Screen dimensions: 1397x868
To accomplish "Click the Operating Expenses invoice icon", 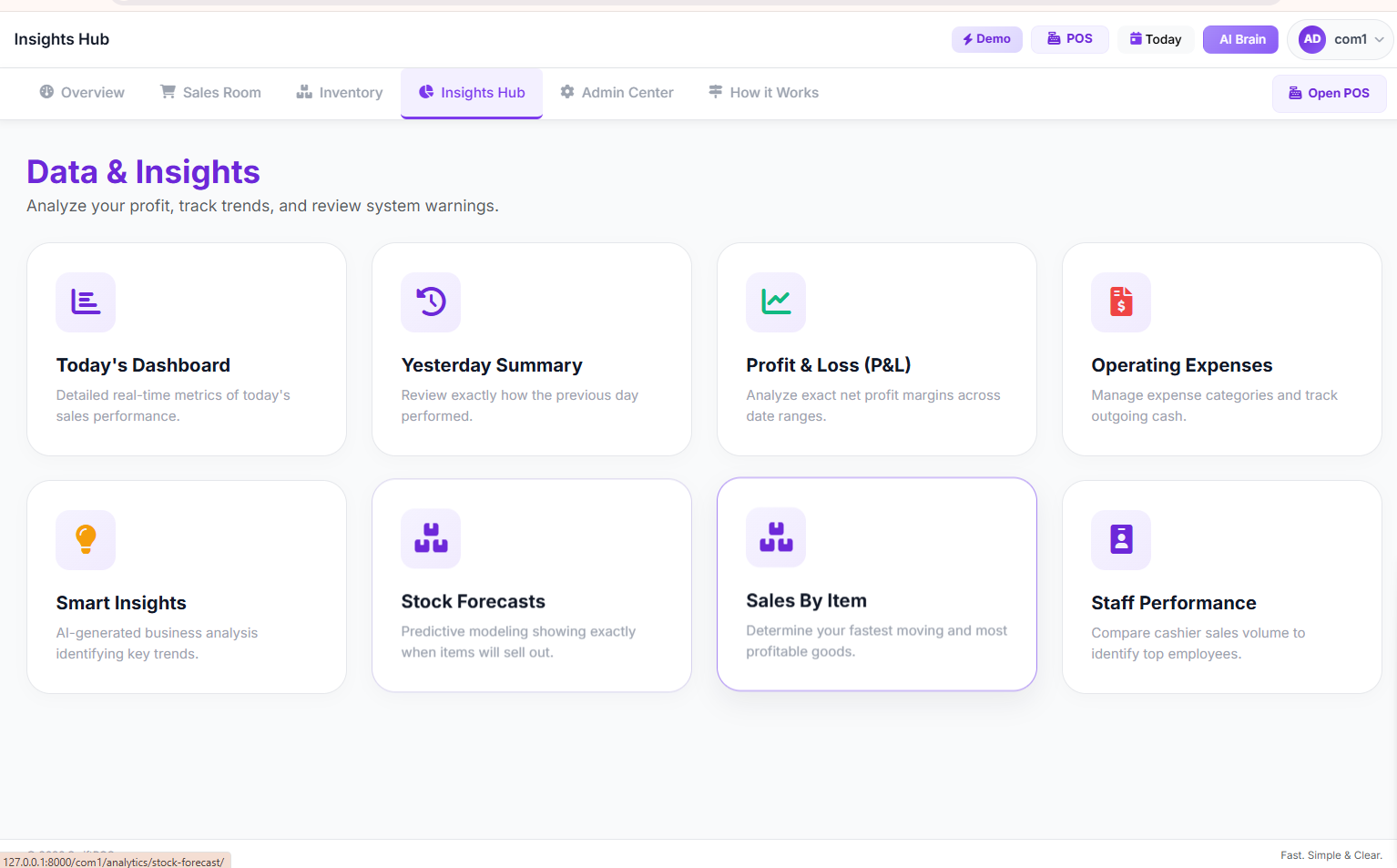I will point(1121,301).
